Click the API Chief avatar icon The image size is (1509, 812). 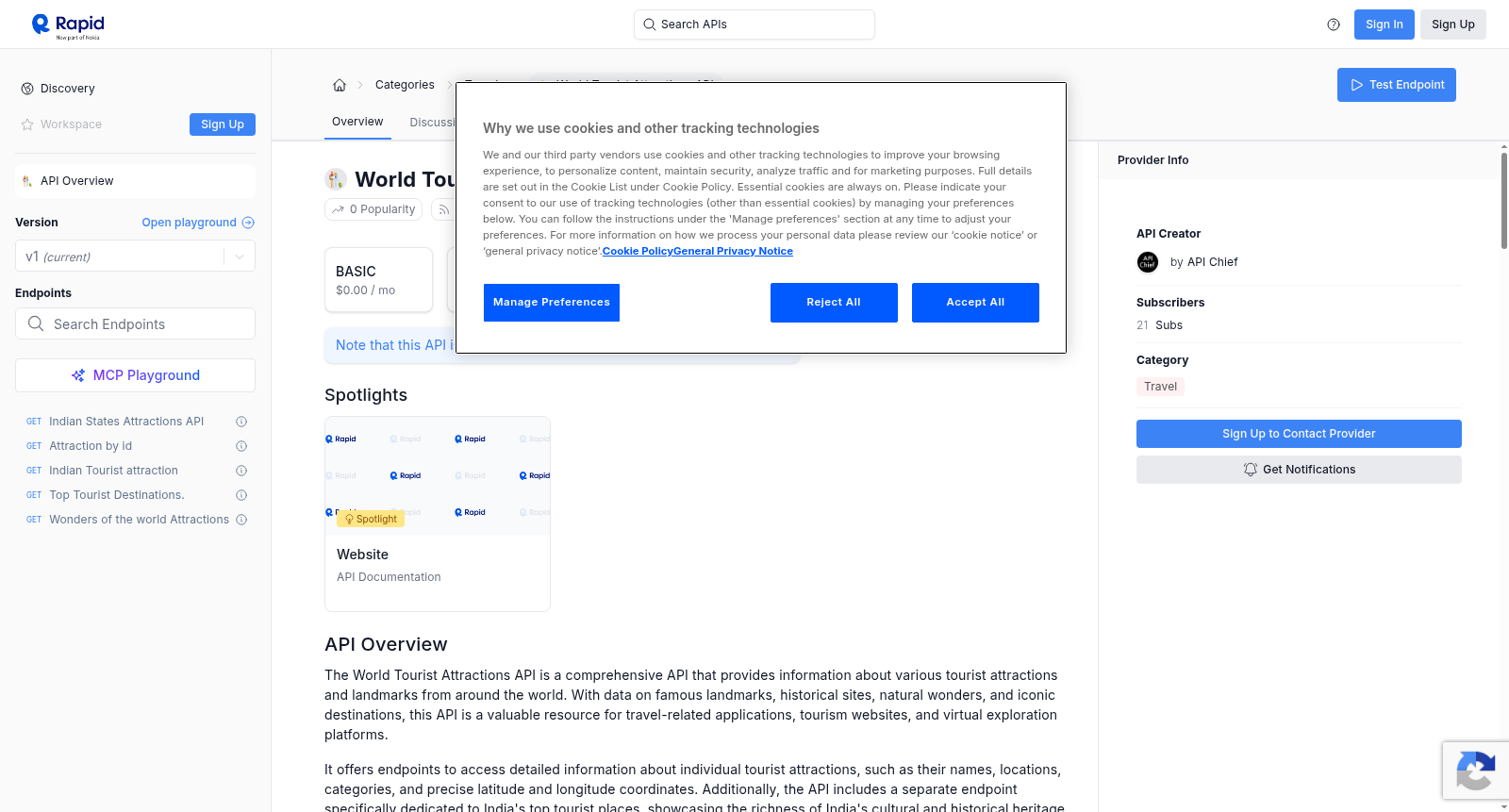[1148, 262]
